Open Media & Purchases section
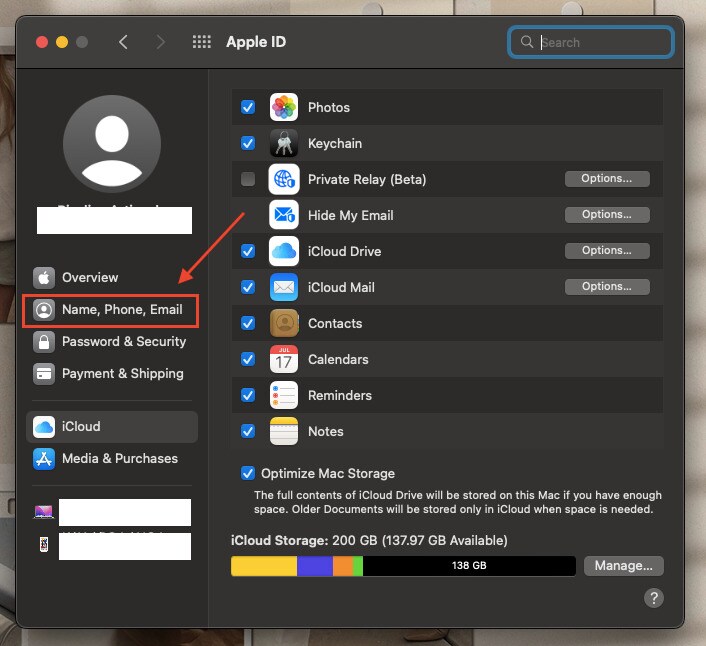The height and width of the screenshot is (646, 706). click(x=112, y=459)
